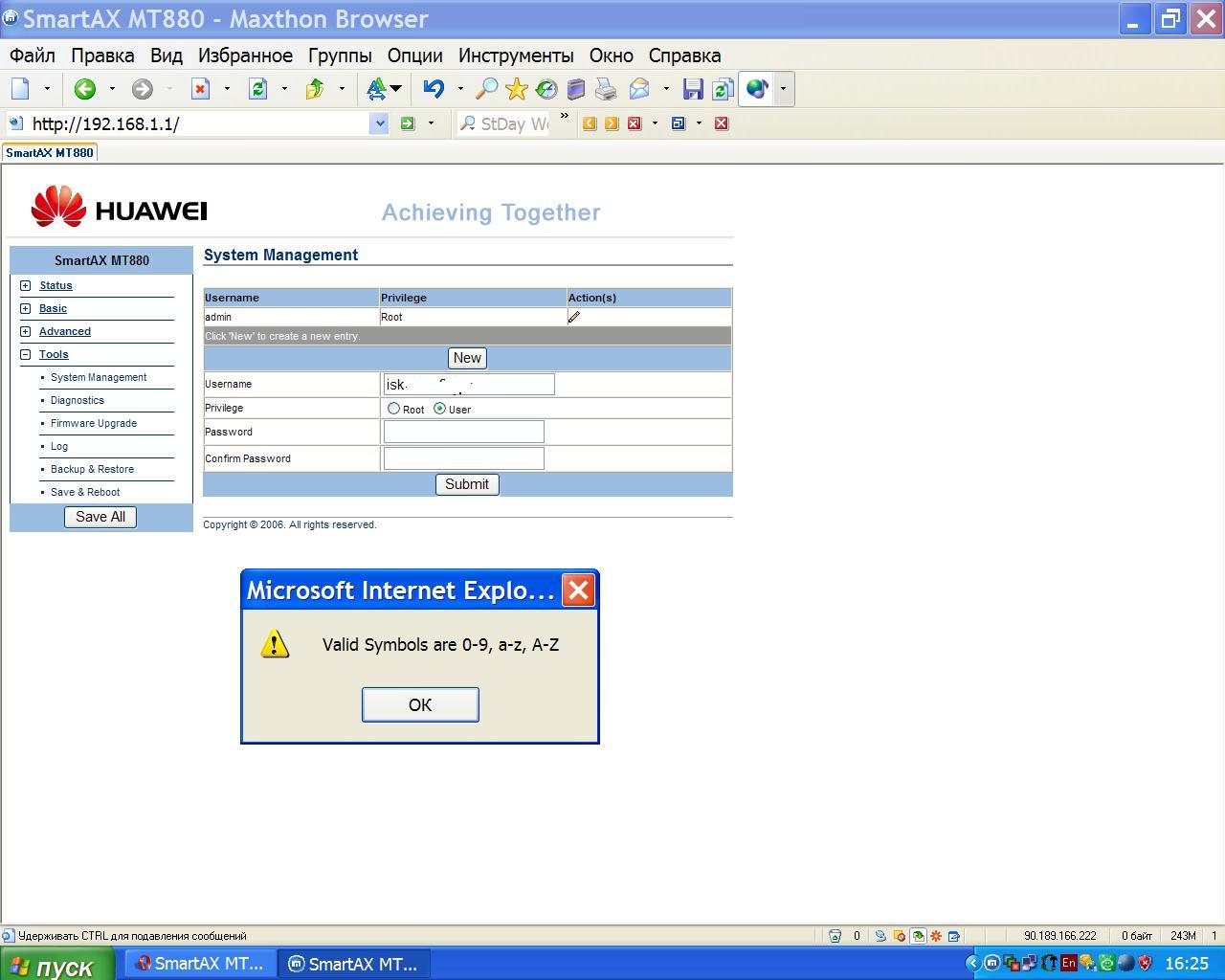
Task: Click the pencil edit icon for admin
Action: pos(574,317)
